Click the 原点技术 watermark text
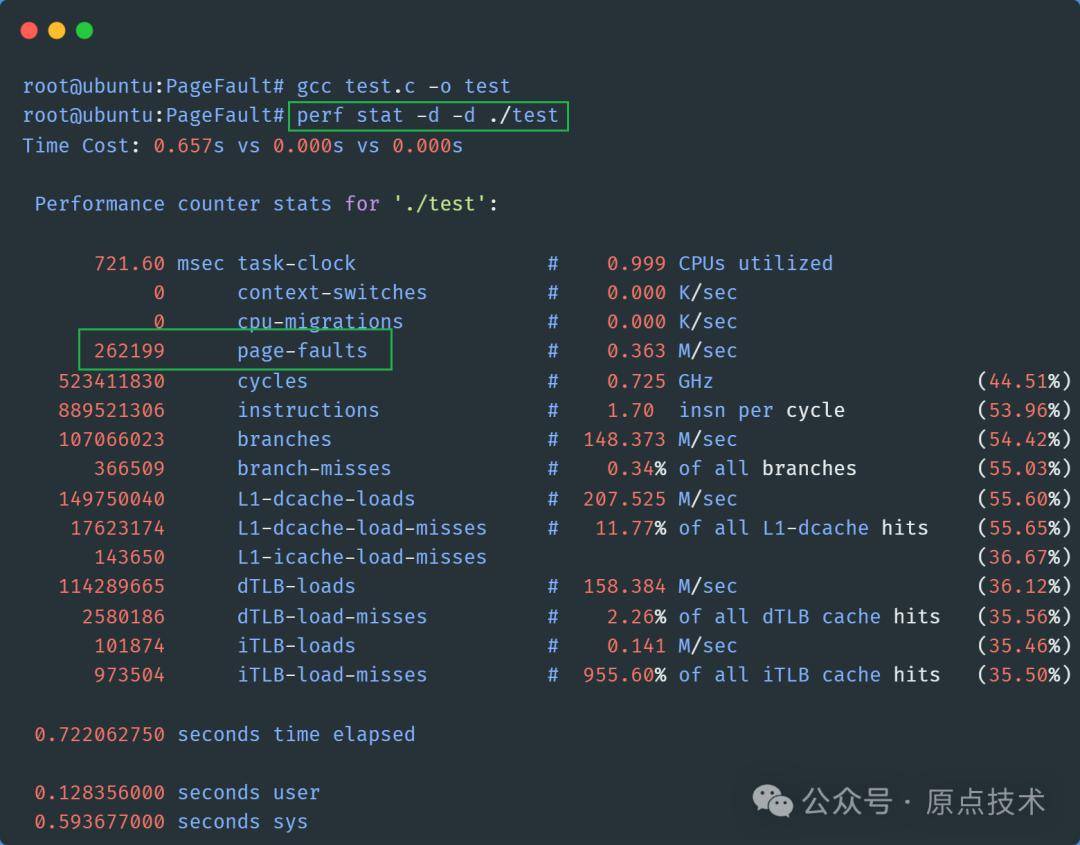 985,802
